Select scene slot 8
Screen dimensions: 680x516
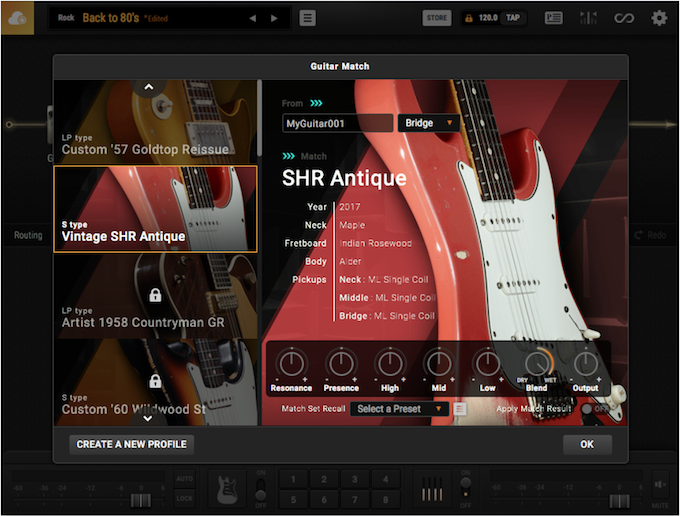coord(386,500)
